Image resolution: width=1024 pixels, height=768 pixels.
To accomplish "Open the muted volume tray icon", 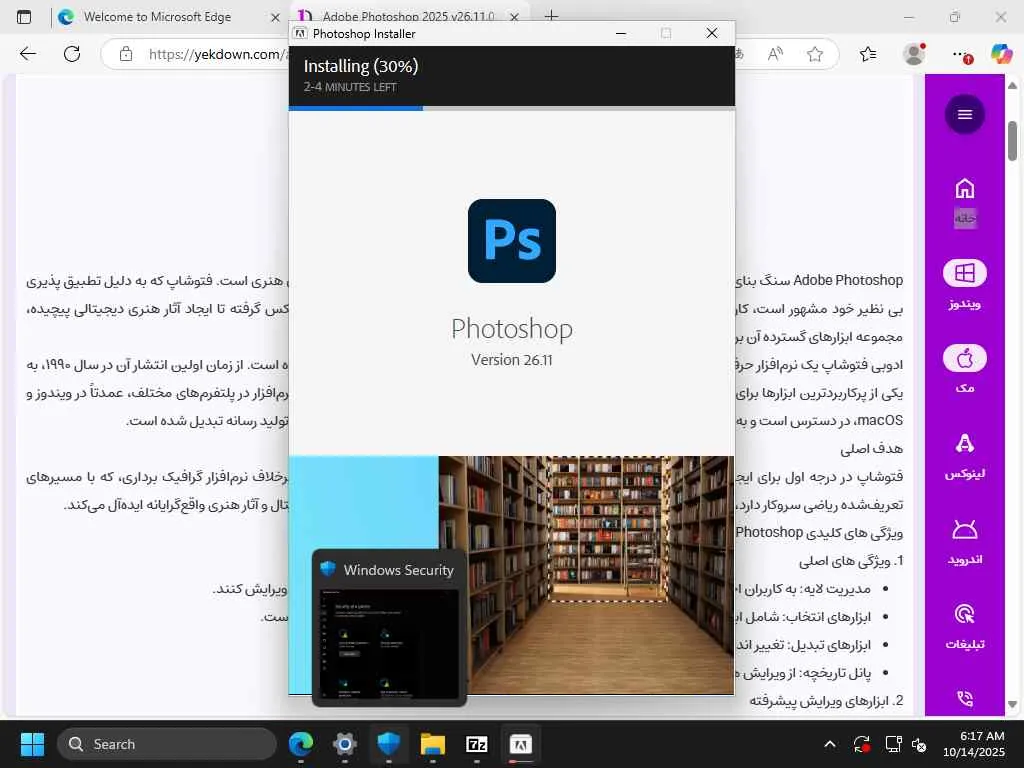I will tap(919, 744).
